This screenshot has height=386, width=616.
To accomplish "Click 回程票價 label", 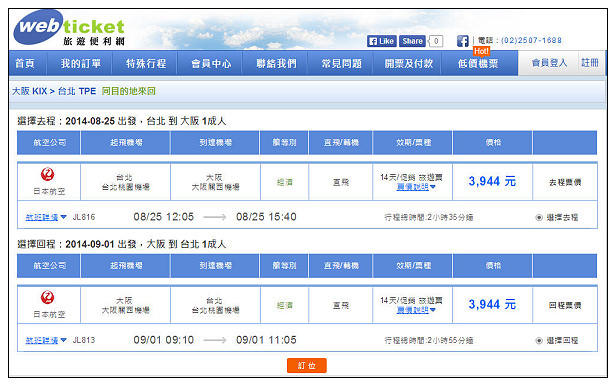I will [x=565, y=305].
